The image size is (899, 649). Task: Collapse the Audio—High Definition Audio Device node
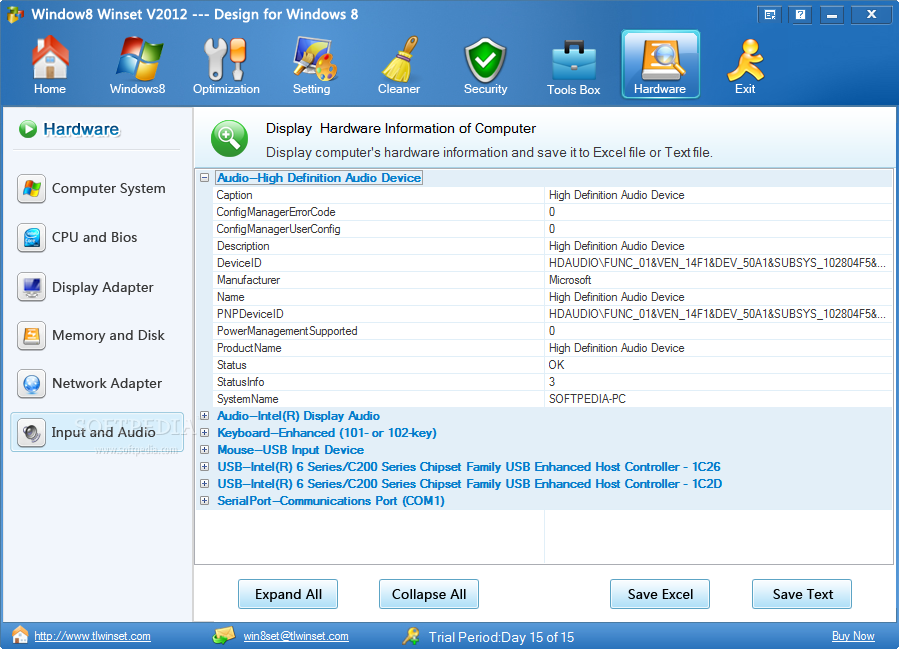pyautogui.click(x=204, y=178)
